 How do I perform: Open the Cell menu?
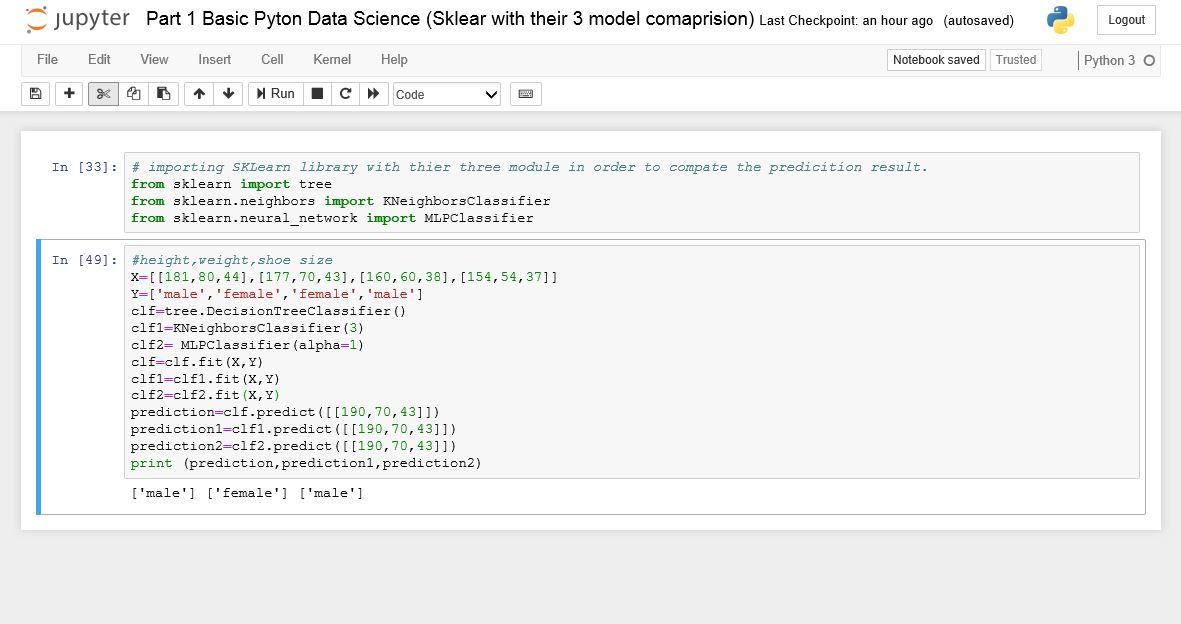272,60
